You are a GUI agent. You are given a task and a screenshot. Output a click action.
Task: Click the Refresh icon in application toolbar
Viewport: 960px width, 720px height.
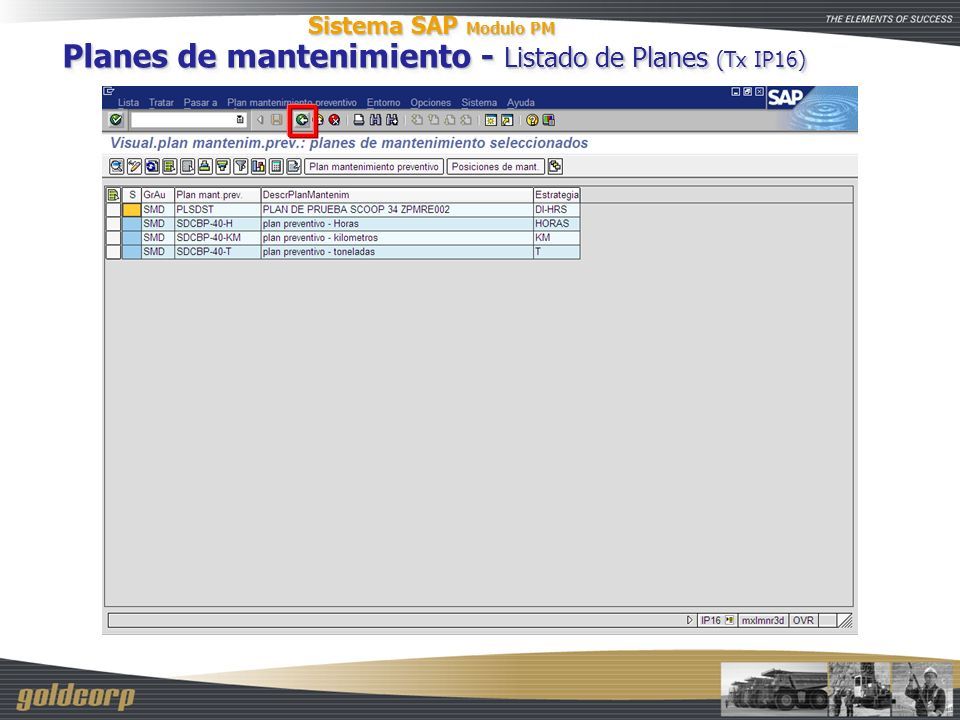point(152,166)
